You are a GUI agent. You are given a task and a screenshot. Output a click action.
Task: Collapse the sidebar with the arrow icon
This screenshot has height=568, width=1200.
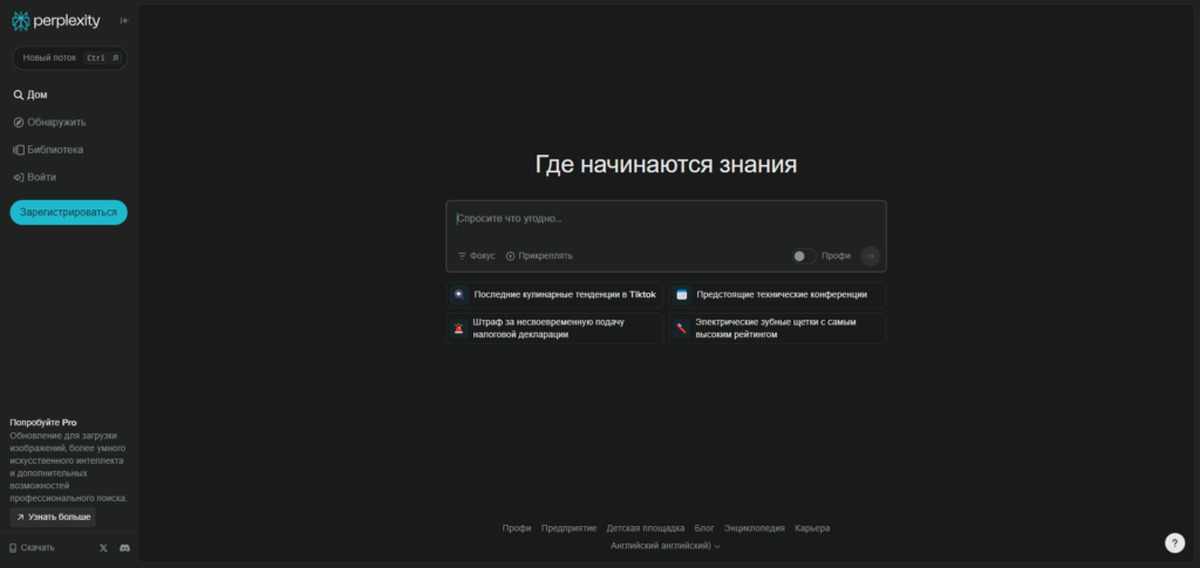(124, 20)
